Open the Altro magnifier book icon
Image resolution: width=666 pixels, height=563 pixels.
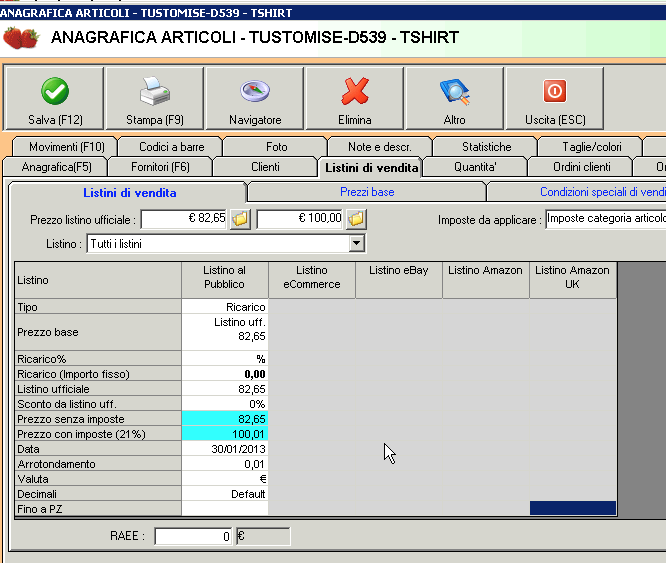coord(455,92)
